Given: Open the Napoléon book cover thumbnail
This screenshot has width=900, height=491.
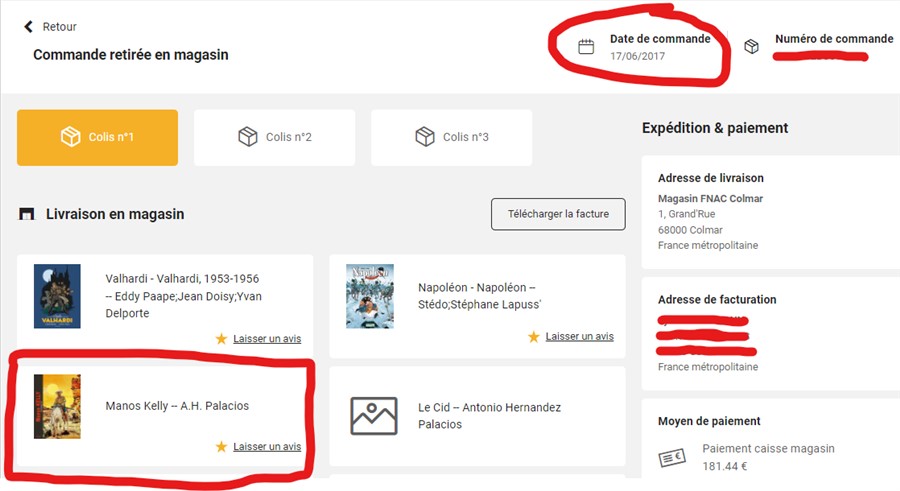Looking at the screenshot, I should click(x=370, y=296).
